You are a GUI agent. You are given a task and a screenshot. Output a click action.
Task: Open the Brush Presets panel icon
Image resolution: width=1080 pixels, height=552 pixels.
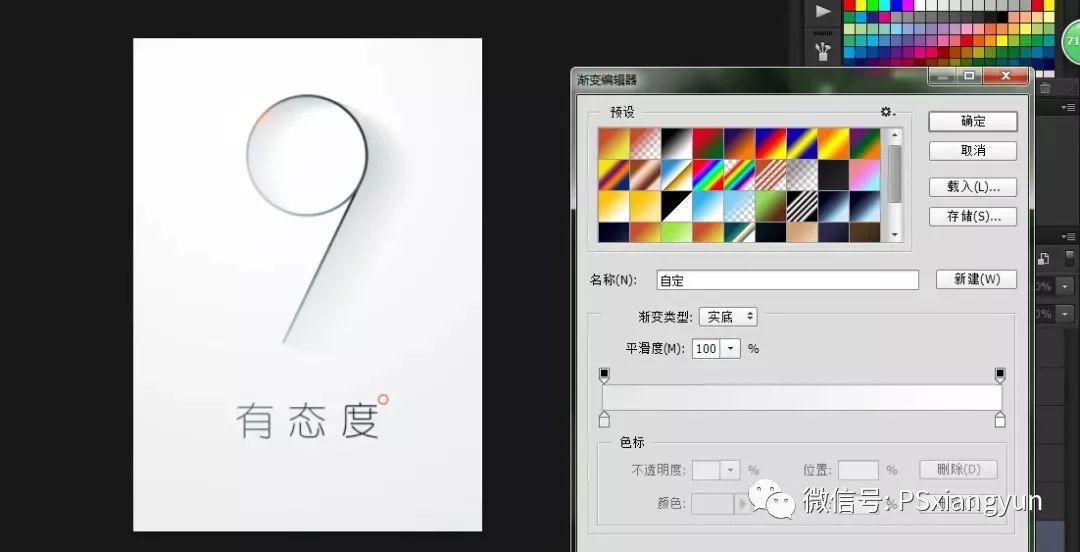click(823, 51)
